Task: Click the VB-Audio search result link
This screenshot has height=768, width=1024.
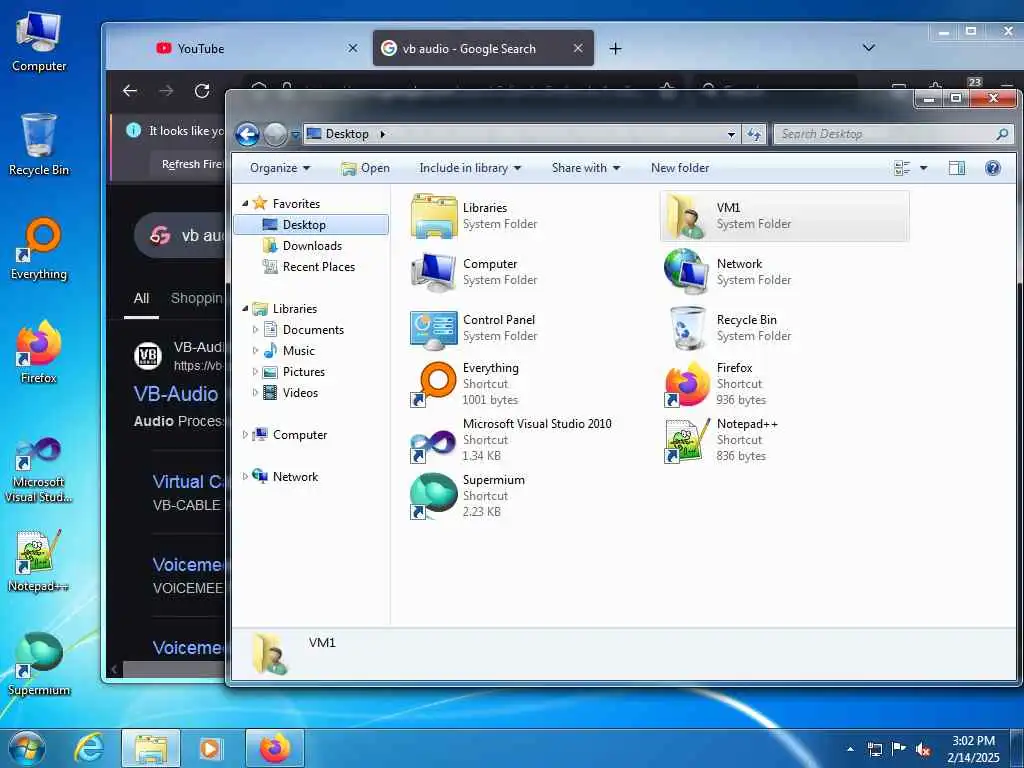Action: 176,394
